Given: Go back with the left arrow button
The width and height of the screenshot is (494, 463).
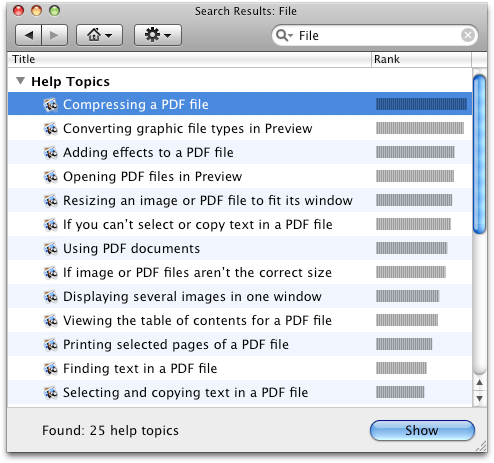Looking at the screenshot, I should tap(28, 35).
